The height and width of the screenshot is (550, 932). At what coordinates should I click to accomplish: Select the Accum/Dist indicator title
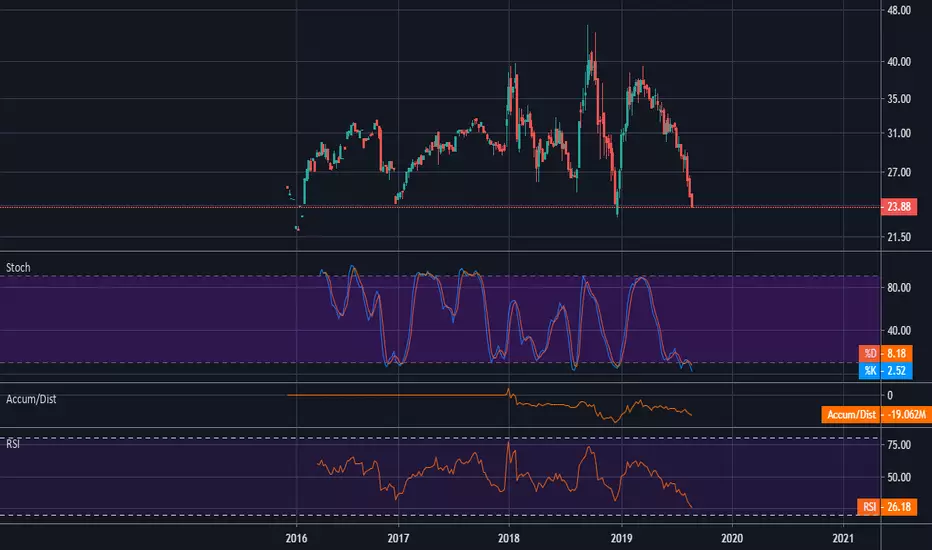point(31,399)
